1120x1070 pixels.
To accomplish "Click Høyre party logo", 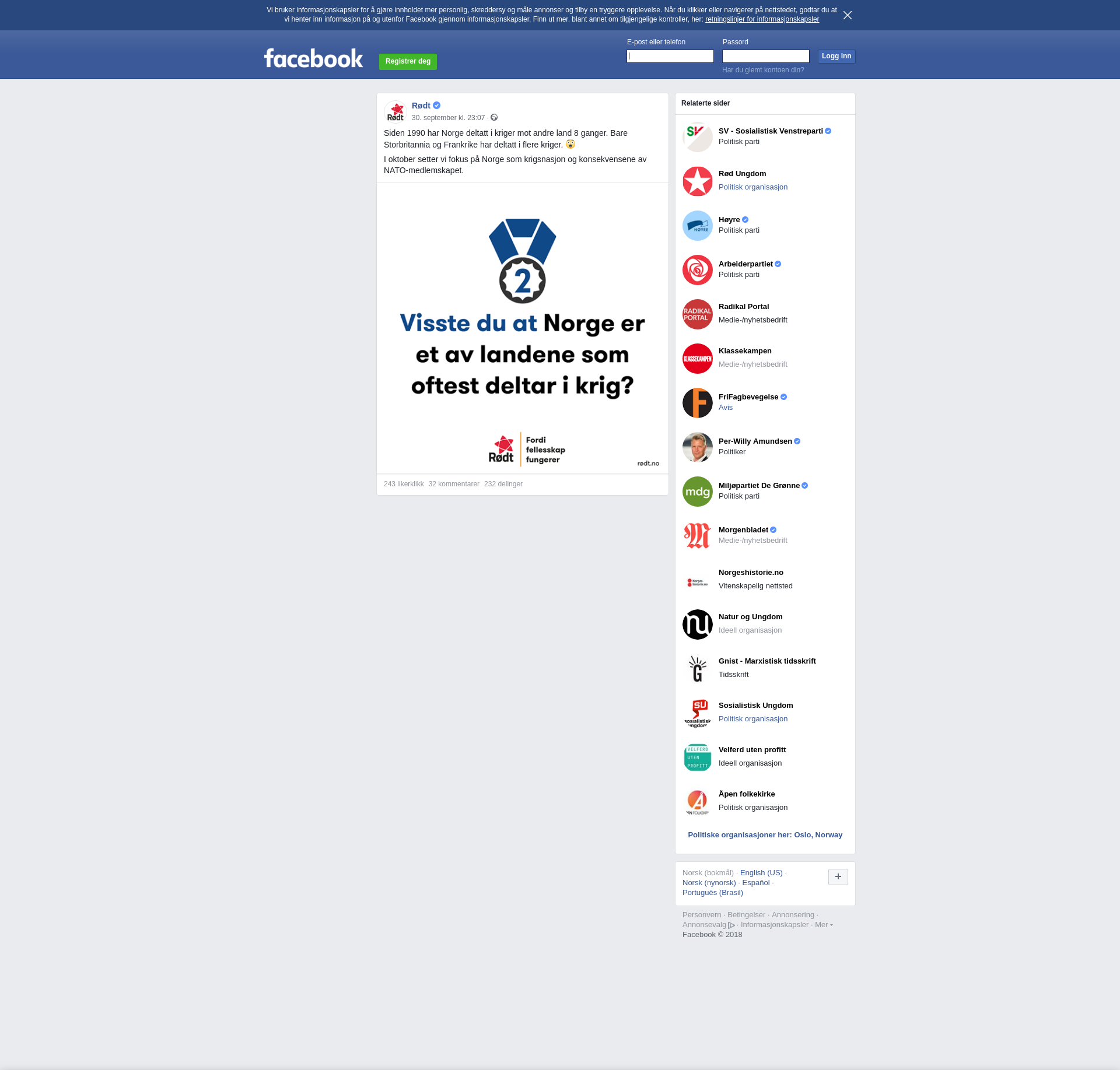I will [x=698, y=226].
